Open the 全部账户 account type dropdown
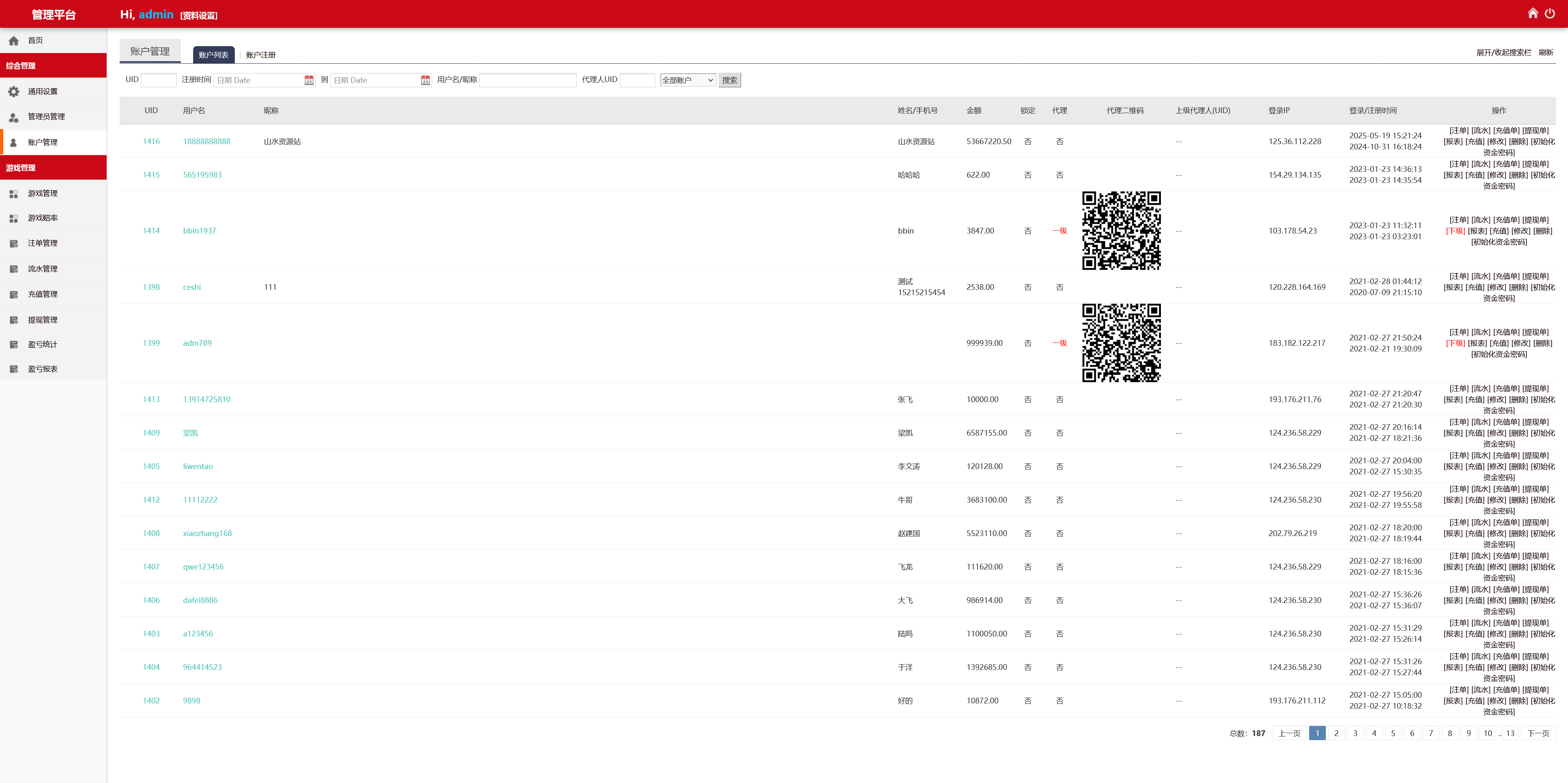 point(688,80)
